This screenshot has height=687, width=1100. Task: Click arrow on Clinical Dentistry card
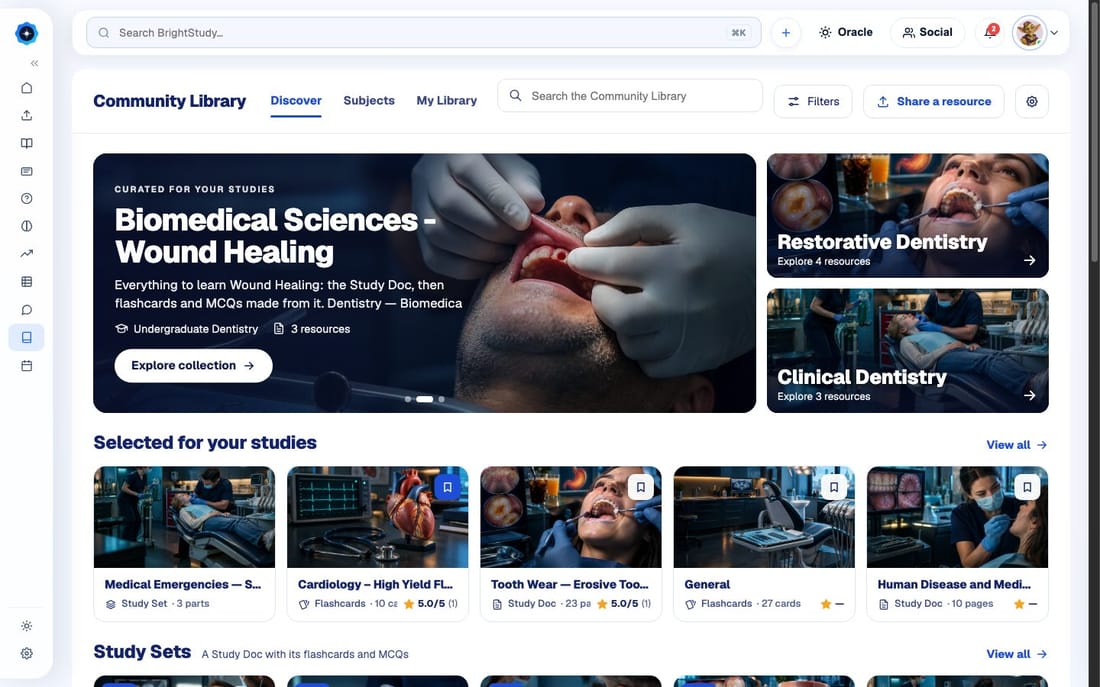(x=1029, y=396)
